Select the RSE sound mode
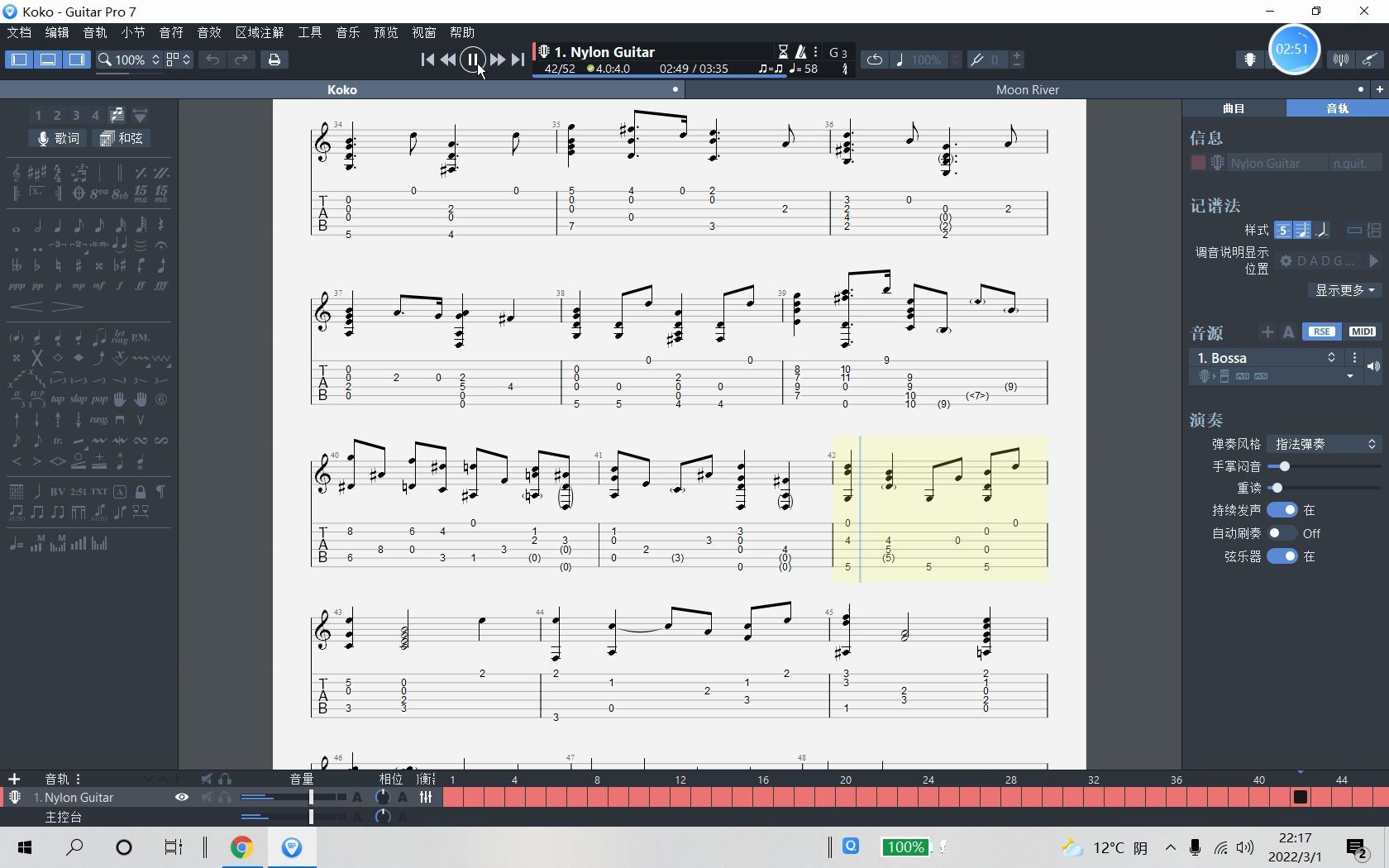Image resolution: width=1389 pixels, height=868 pixels. click(x=1321, y=331)
